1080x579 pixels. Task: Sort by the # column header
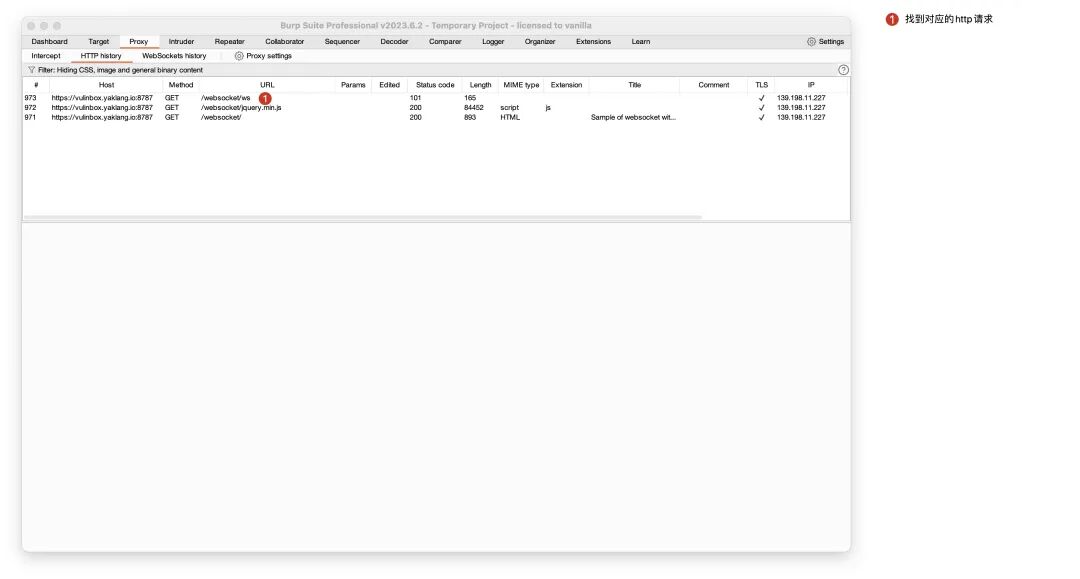tap(36, 85)
